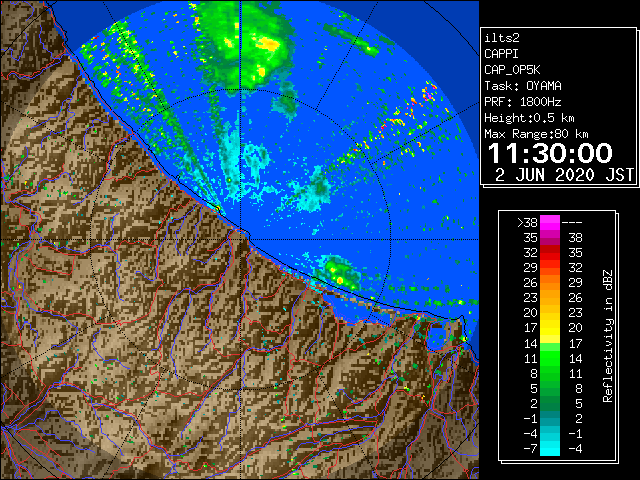Click the large green echo mass north of the radar
This screenshot has width=640, height=480.
coord(247,47)
